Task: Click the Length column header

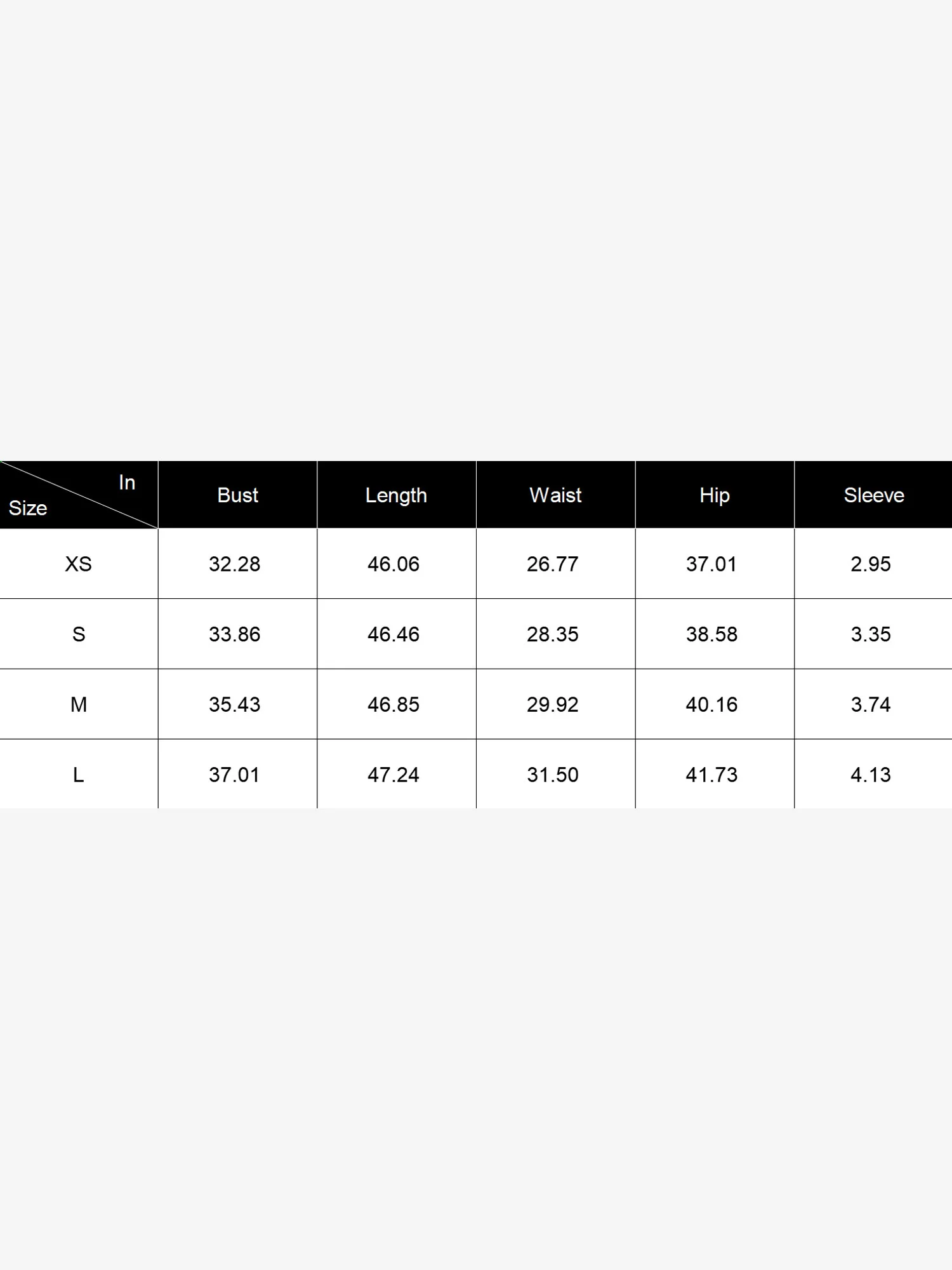Action: pos(396,495)
